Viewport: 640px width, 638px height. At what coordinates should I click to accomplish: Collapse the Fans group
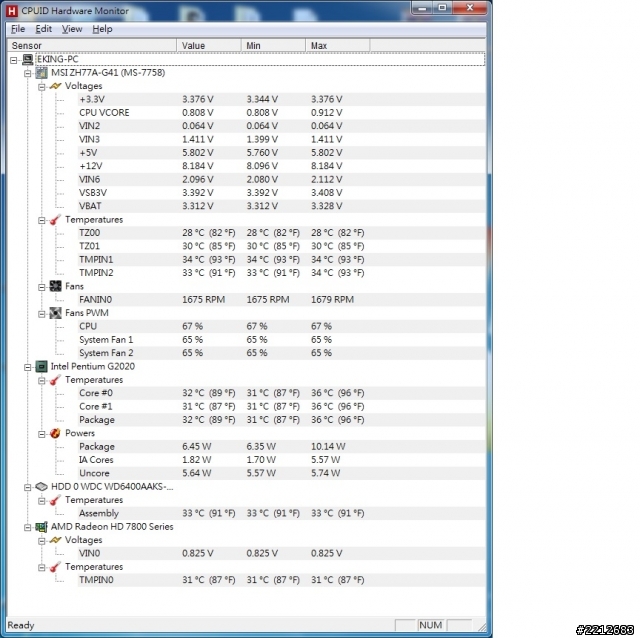42,287
